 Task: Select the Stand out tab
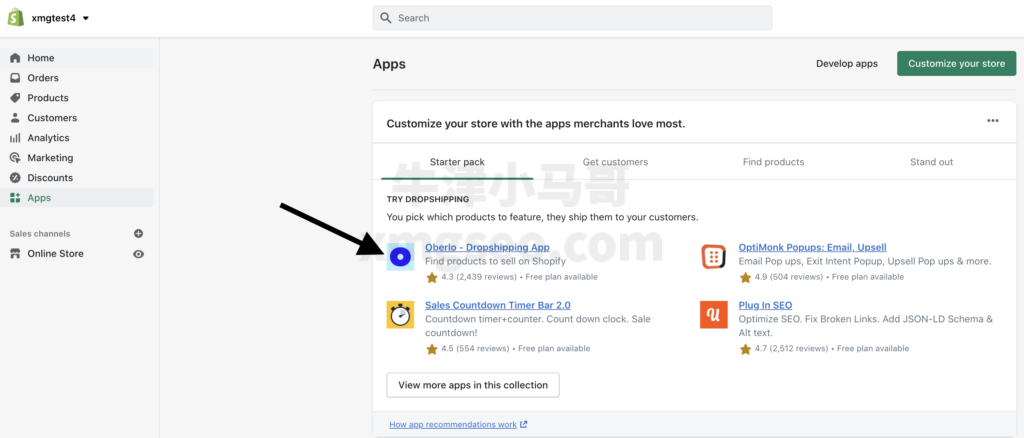931,162
